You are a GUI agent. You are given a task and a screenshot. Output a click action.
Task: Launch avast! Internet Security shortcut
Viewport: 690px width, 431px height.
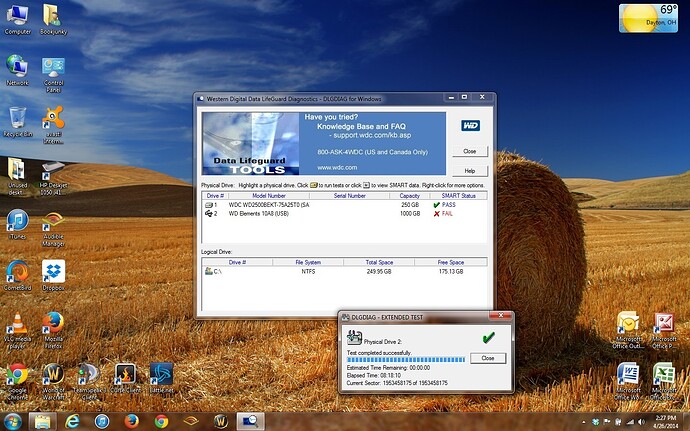point(53,125)
